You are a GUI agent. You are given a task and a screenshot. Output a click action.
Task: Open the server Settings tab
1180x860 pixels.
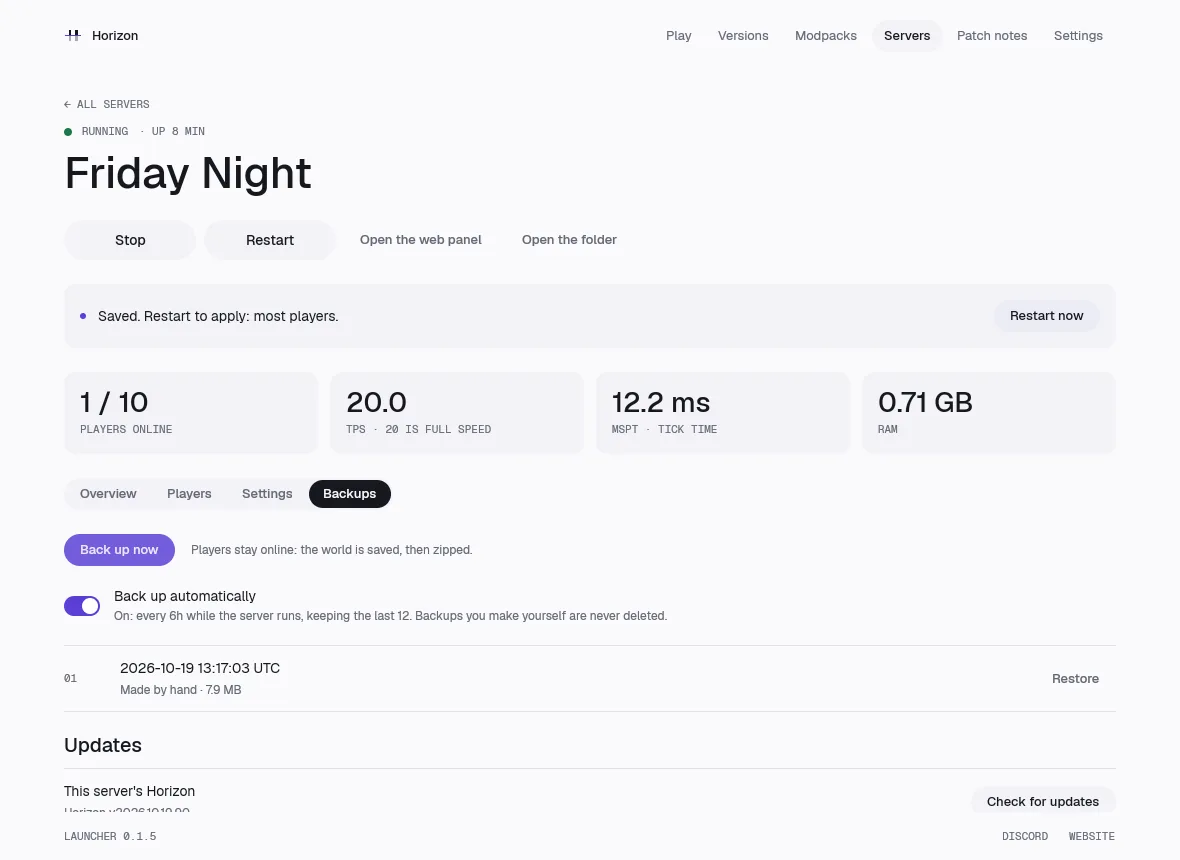pos(267,494)
